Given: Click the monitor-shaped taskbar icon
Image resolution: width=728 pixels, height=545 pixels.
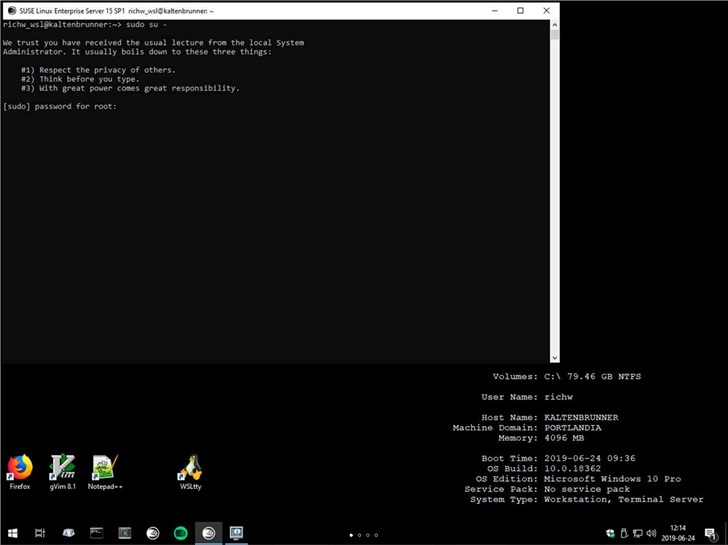Looking at the screenshot, I should click(x=236, y=533).
